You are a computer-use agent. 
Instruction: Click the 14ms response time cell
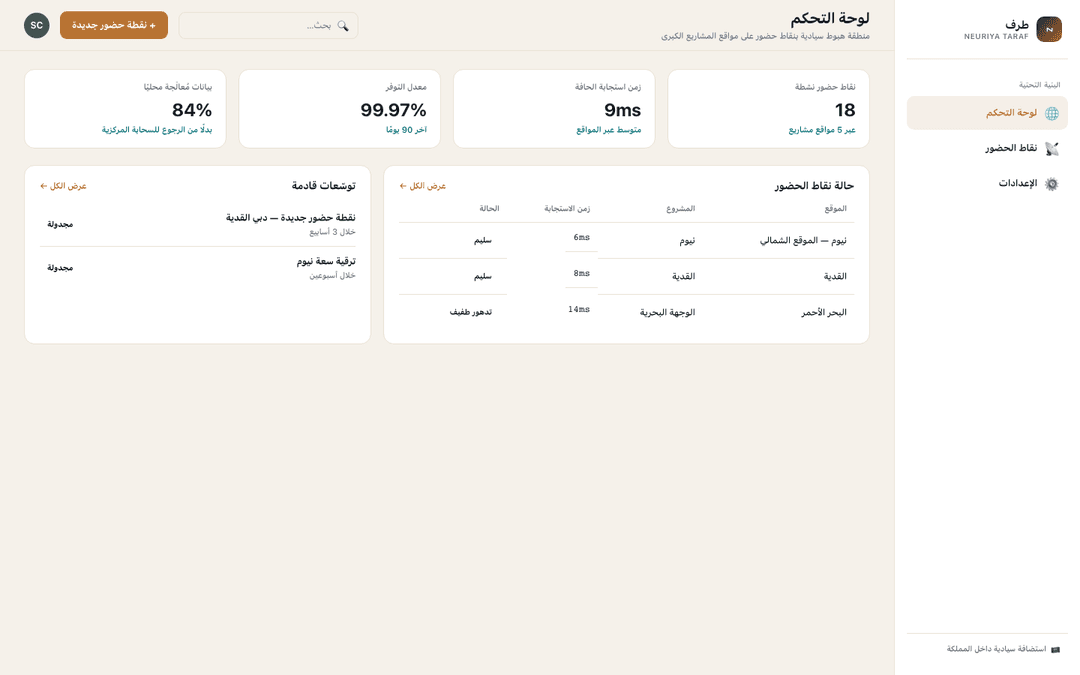coord(579,309)
